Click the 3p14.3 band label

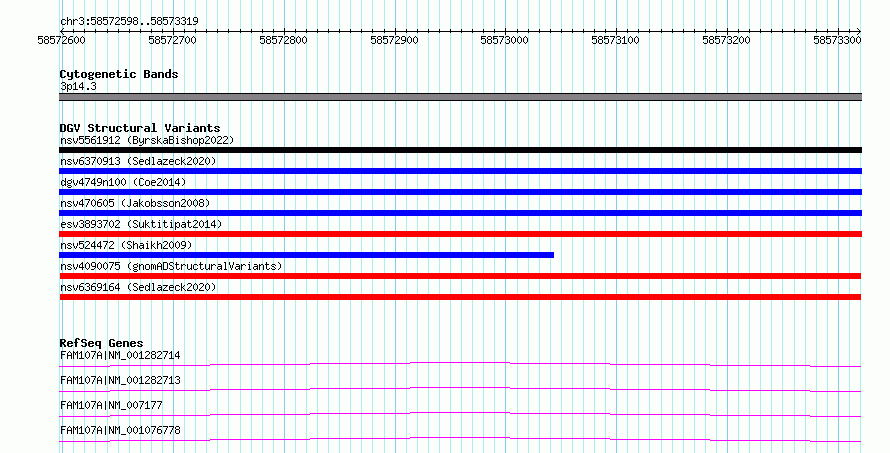[x=78, y=86]
